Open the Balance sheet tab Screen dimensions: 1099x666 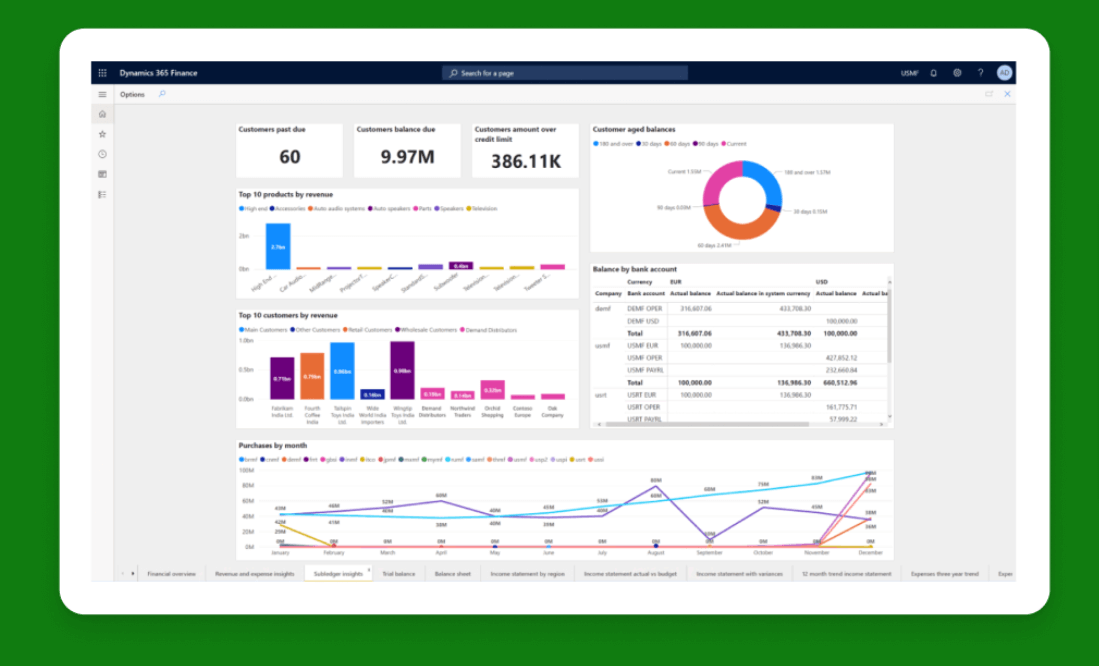click(453, 573)
